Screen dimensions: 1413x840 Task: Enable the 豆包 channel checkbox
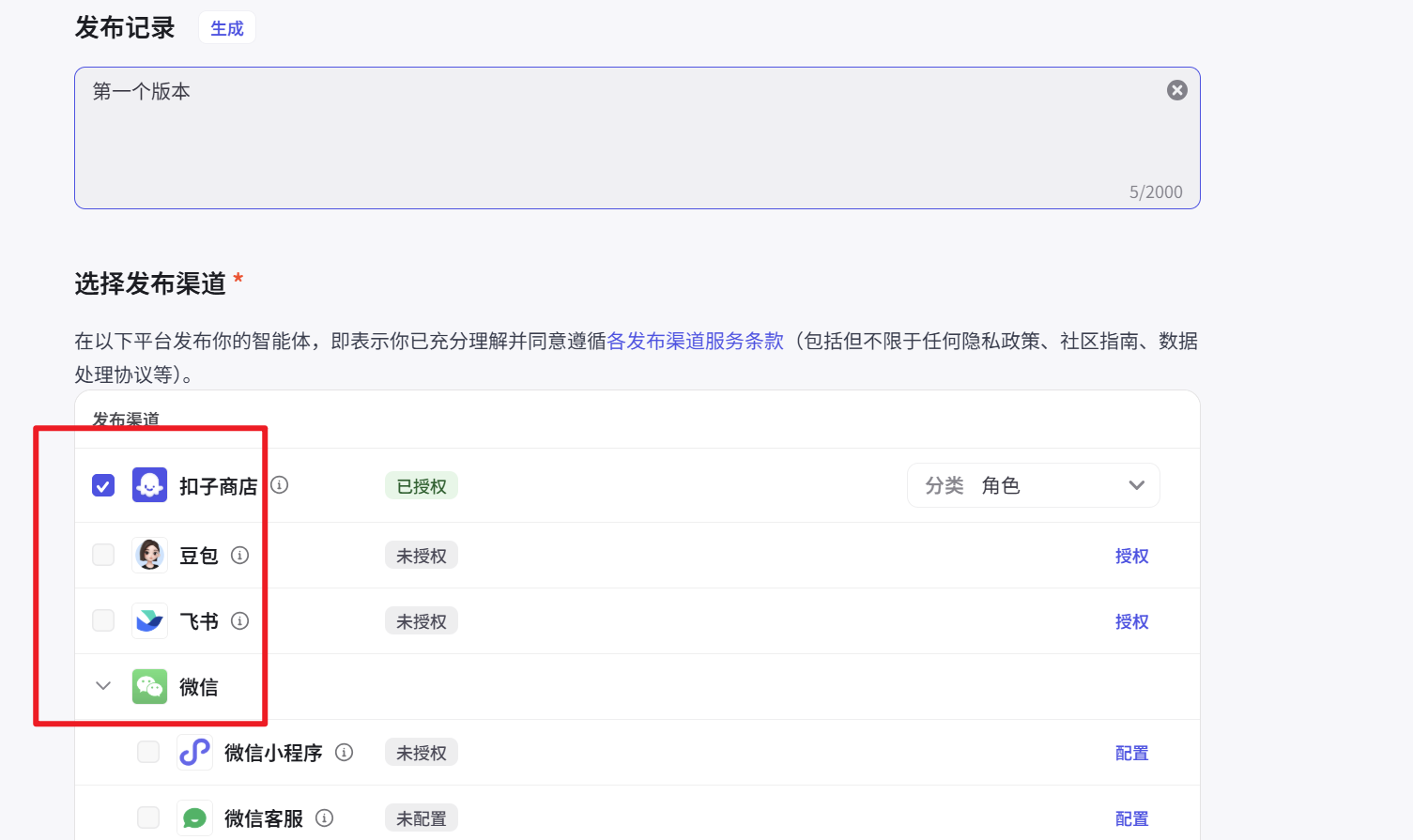click(x=103, y=555)
